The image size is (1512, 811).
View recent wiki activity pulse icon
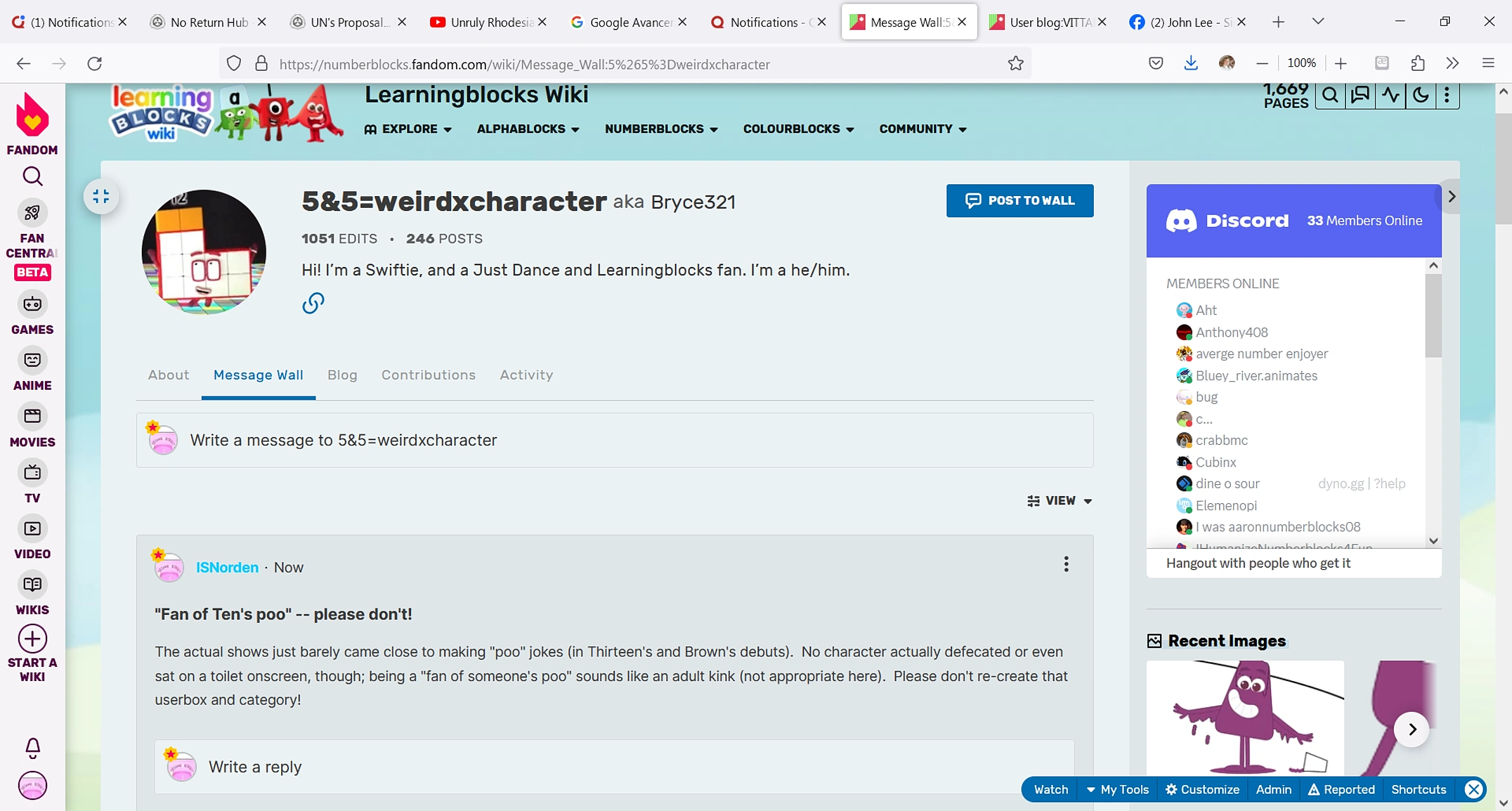[x=1391, y=95]
